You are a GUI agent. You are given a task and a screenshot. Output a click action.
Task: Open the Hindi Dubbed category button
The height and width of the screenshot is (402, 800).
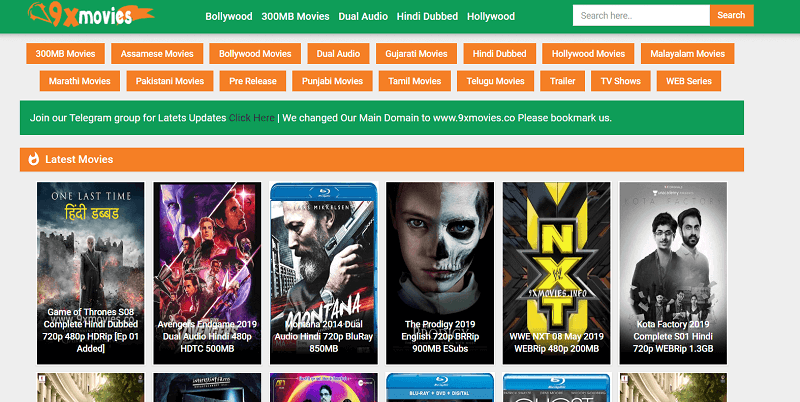pyautogui.click(x=499, y=54)
